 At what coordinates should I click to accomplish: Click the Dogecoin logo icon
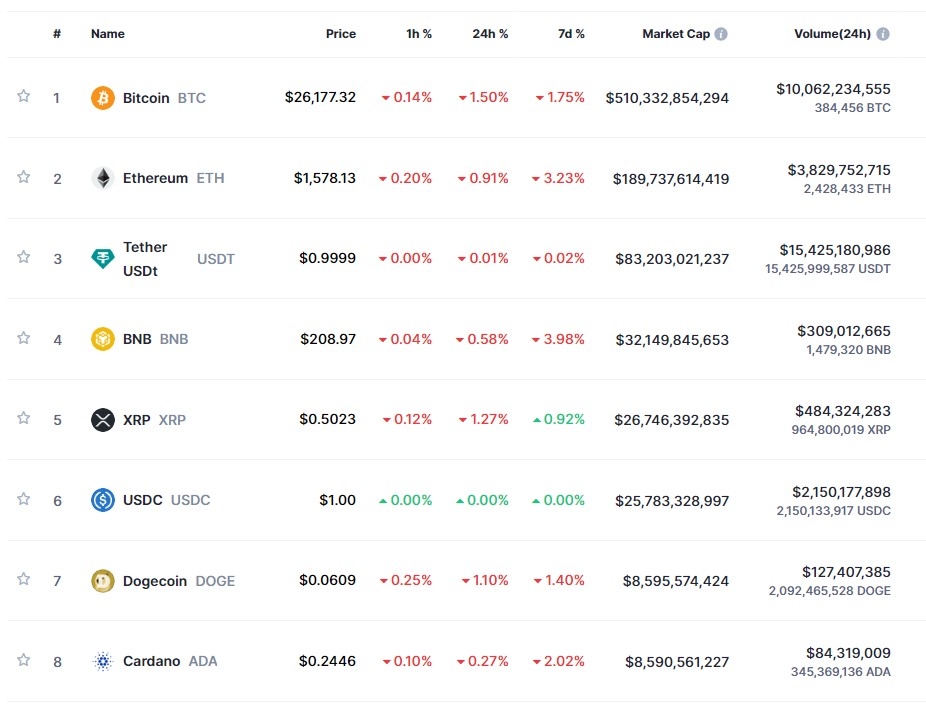click(x=103, y=581)
